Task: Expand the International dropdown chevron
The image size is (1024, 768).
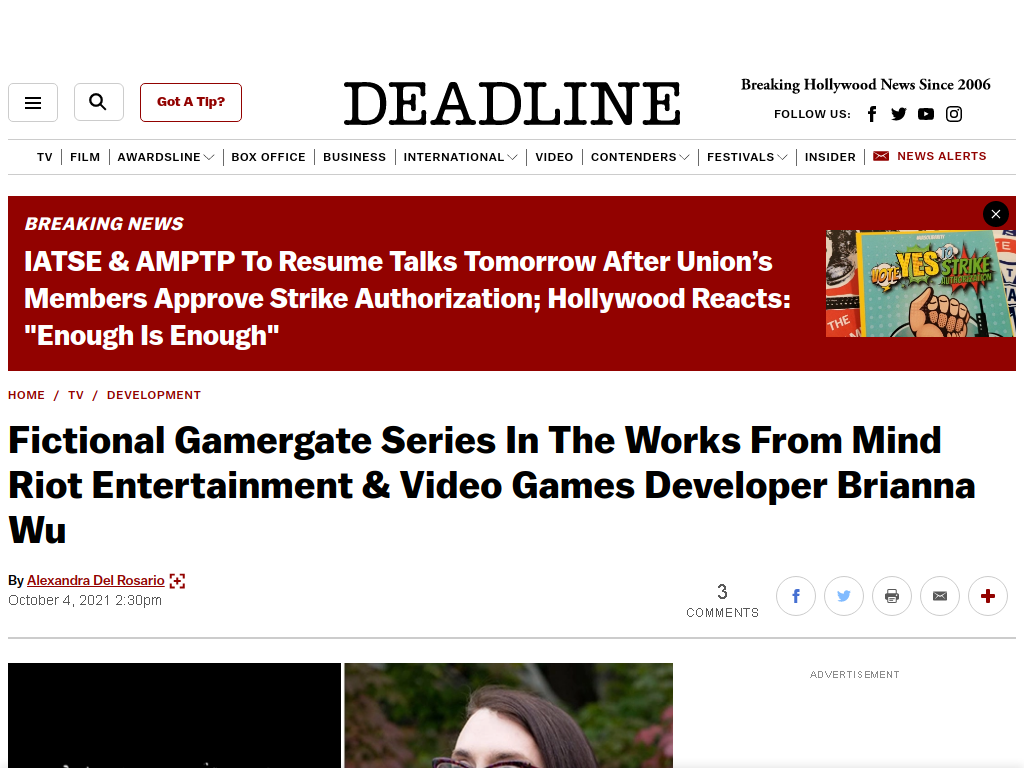Action: point(513,157)
